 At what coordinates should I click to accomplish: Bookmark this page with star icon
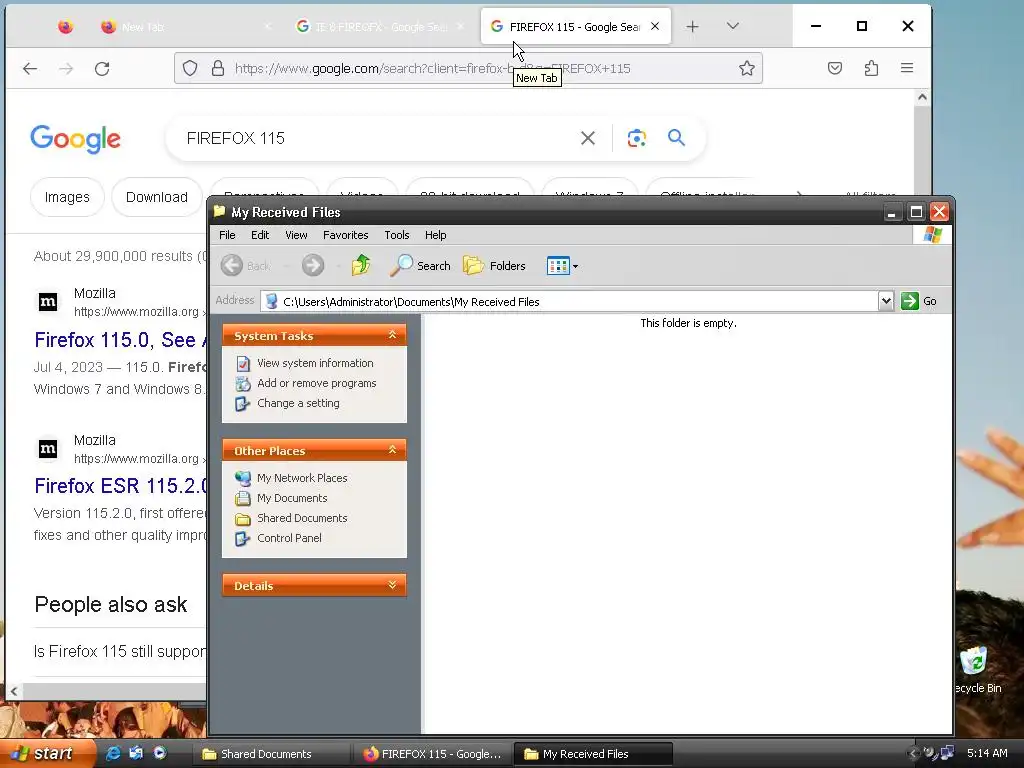click(746, 69)
